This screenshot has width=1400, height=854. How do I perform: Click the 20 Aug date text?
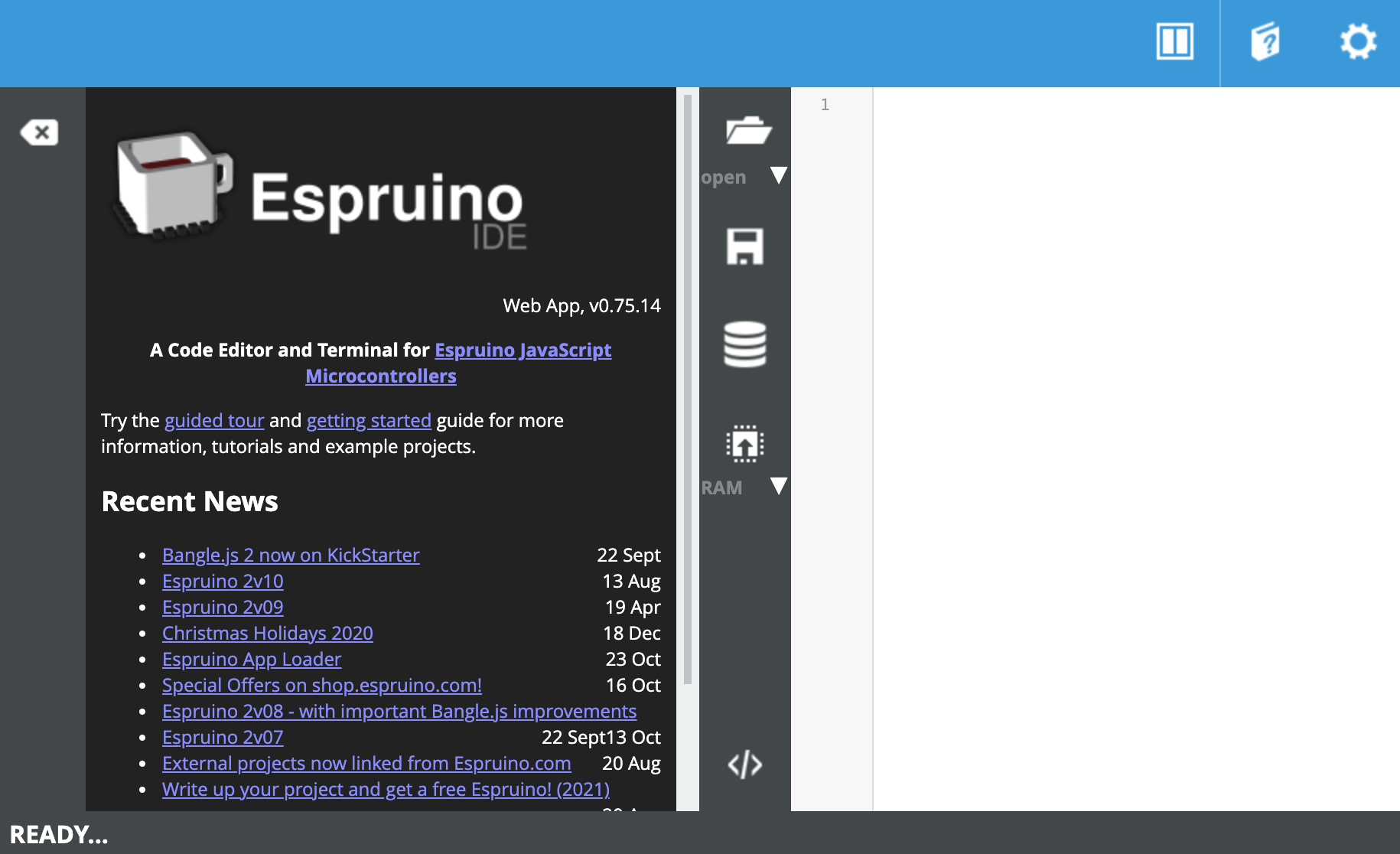tap(631, 764)
